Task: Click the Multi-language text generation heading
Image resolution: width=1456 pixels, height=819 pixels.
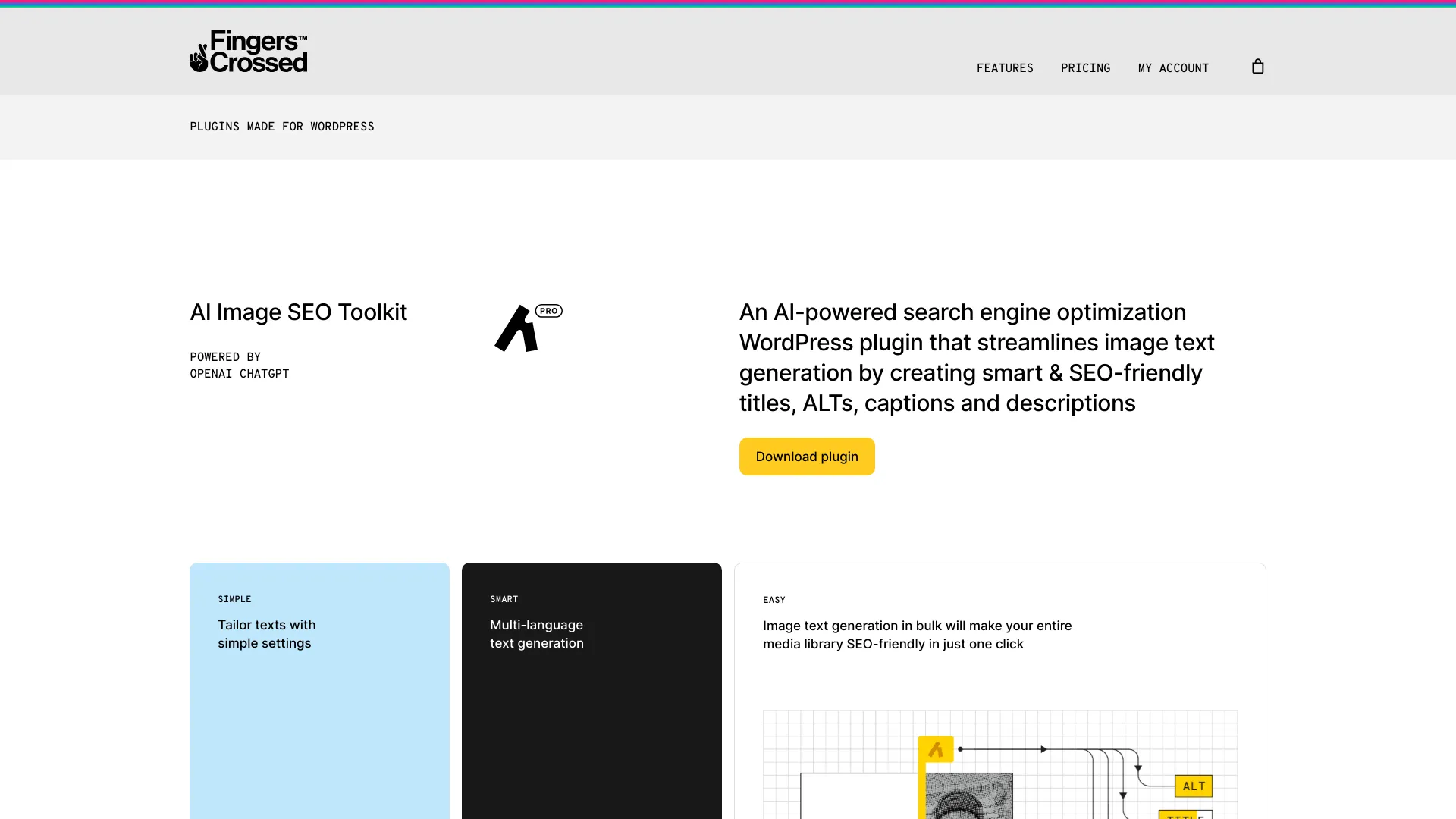Action: coord(536,634)
